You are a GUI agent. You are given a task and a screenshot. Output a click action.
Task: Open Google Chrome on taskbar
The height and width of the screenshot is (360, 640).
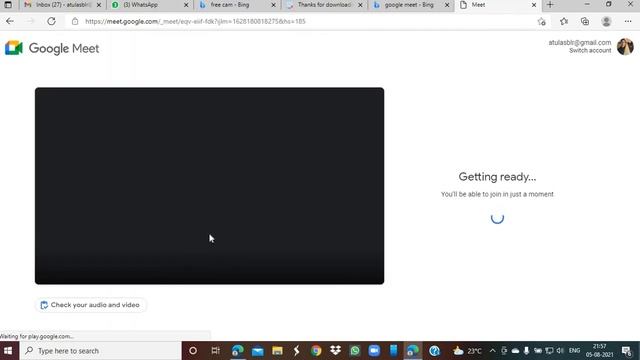[x=316, y=351]
